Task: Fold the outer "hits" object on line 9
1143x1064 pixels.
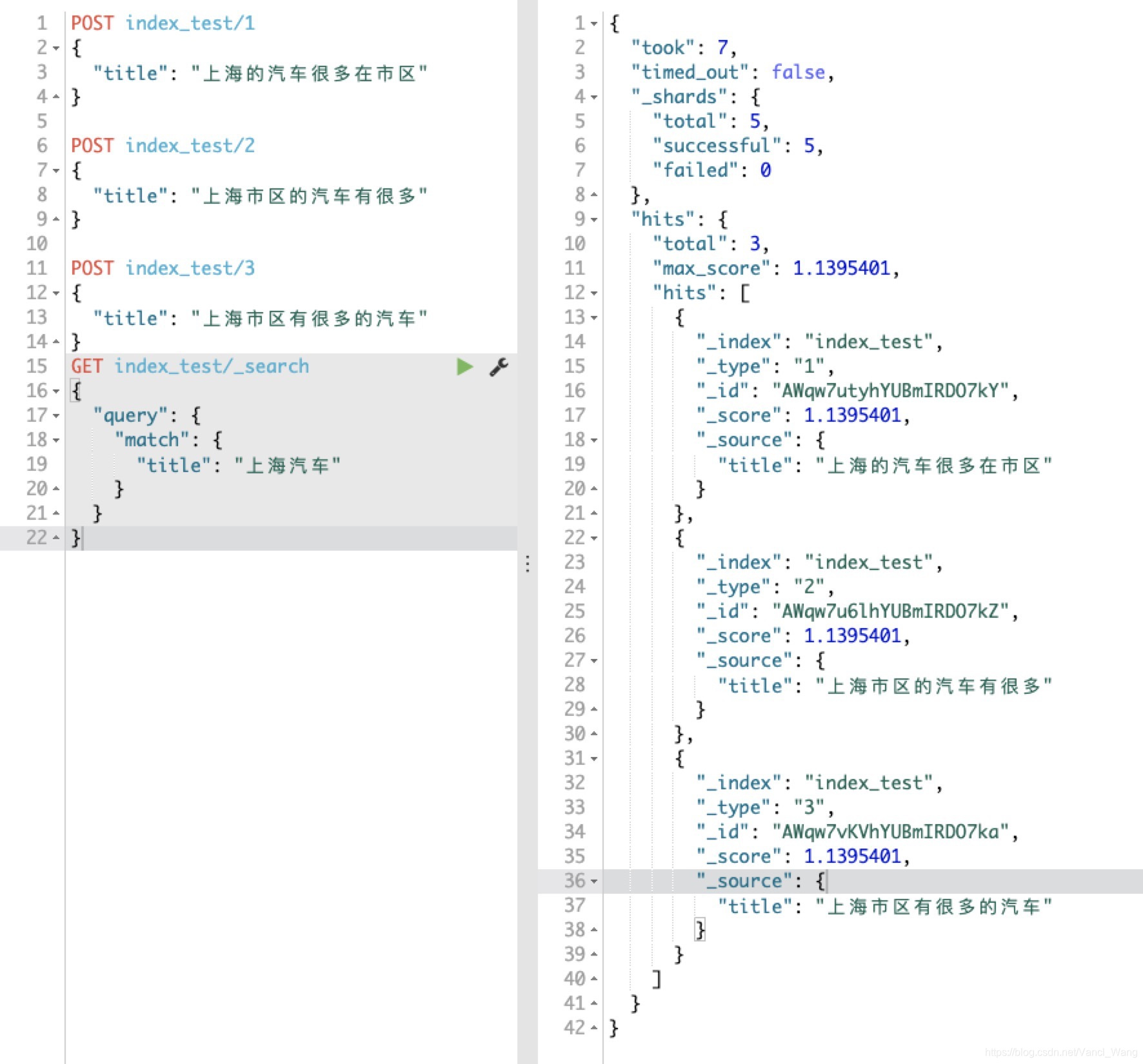Action: click(x=594, y=220)
